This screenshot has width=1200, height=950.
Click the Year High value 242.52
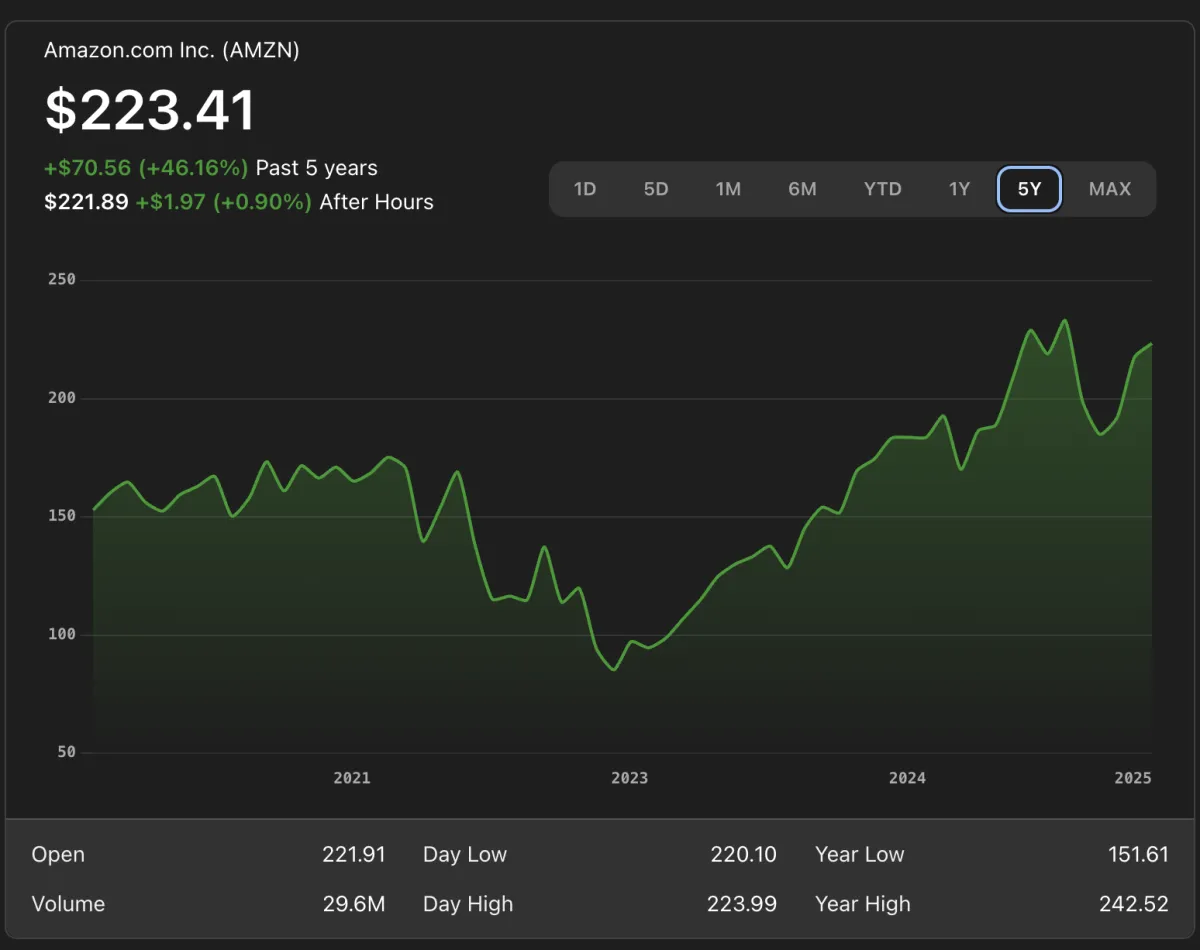1134,904
